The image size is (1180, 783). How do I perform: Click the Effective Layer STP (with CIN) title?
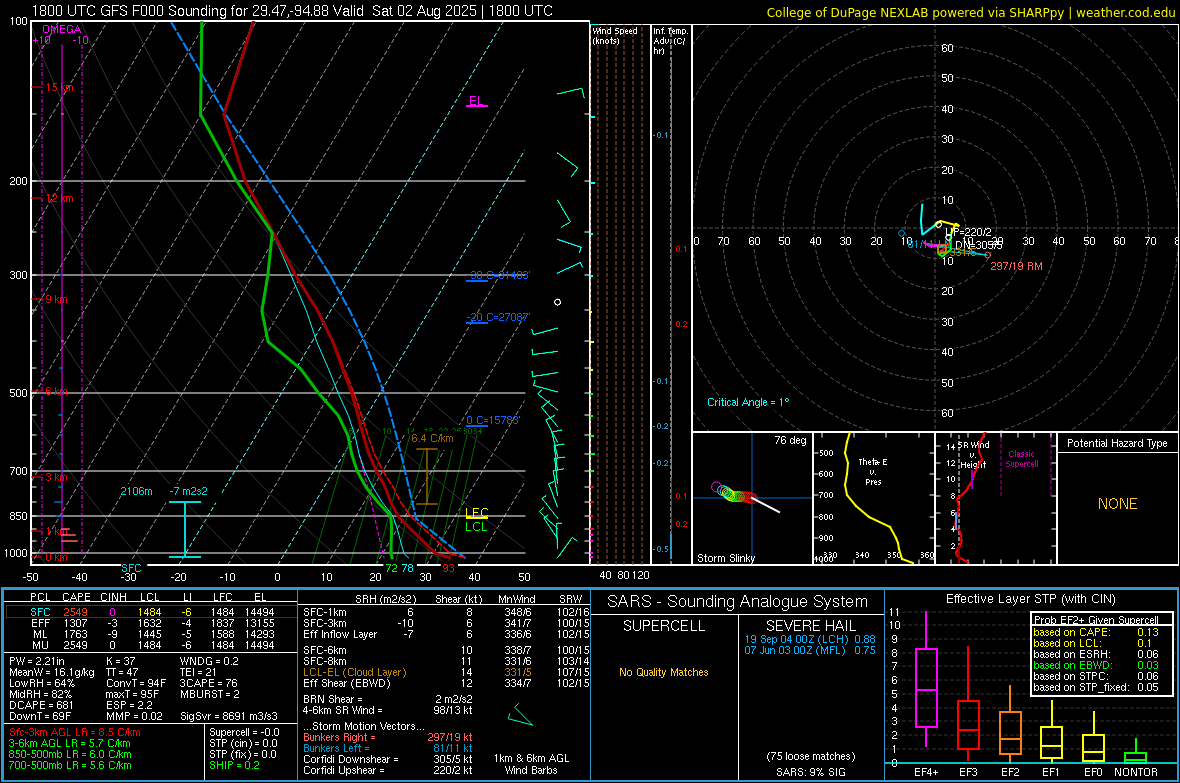click(x=1030, y=599)
